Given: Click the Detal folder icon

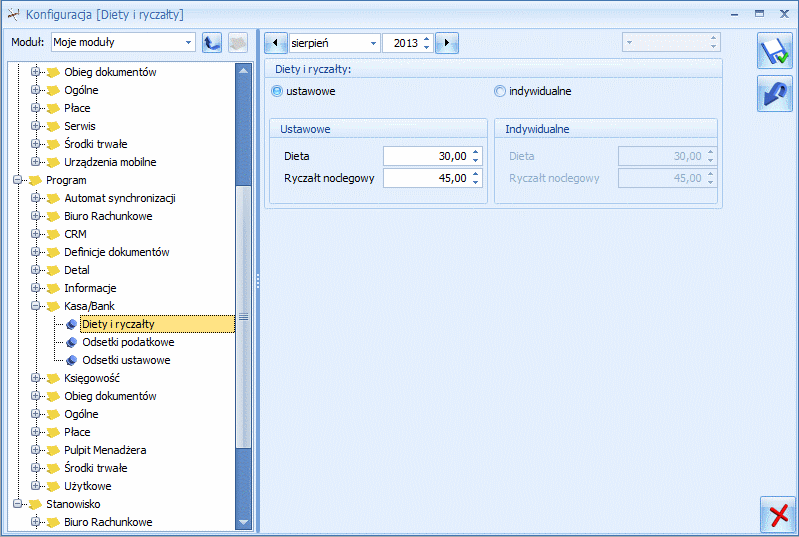Looking at the screenshot, I should point(53,270).
